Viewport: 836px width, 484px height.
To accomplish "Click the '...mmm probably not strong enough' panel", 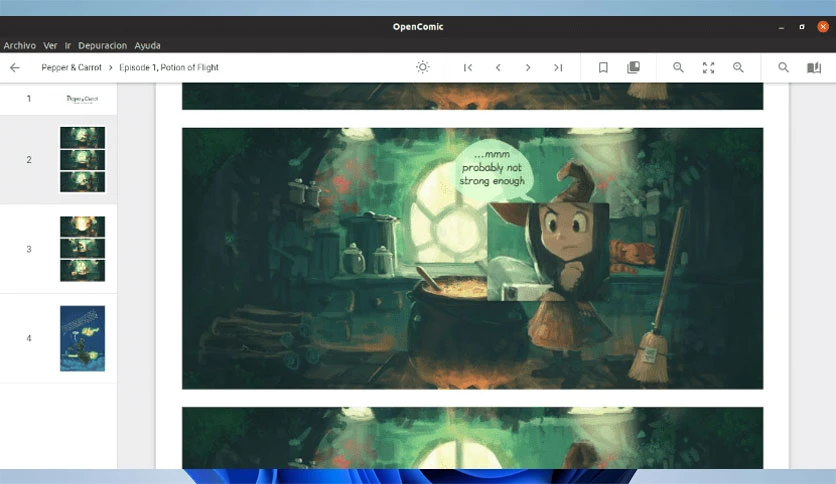I will pyautogui.click(x=472, y=259).
